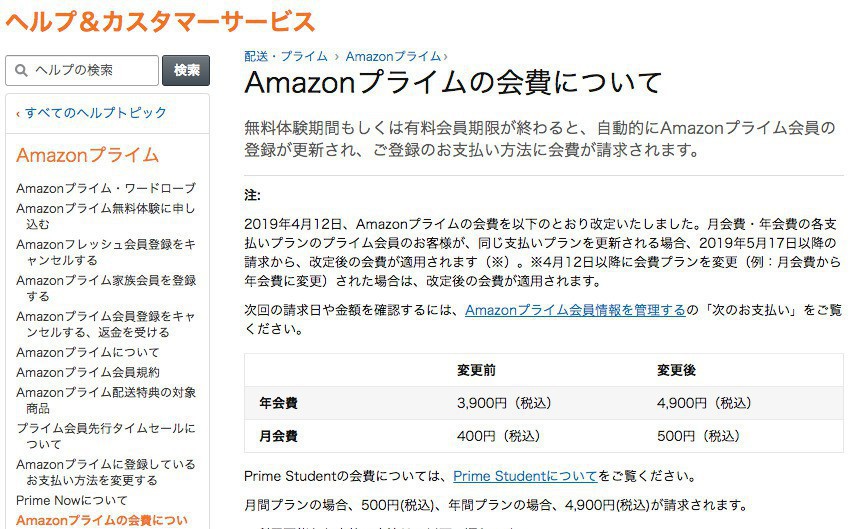861x529 pixels.
Task: Open the Prime Studentについて link
Action: [524, 476]
